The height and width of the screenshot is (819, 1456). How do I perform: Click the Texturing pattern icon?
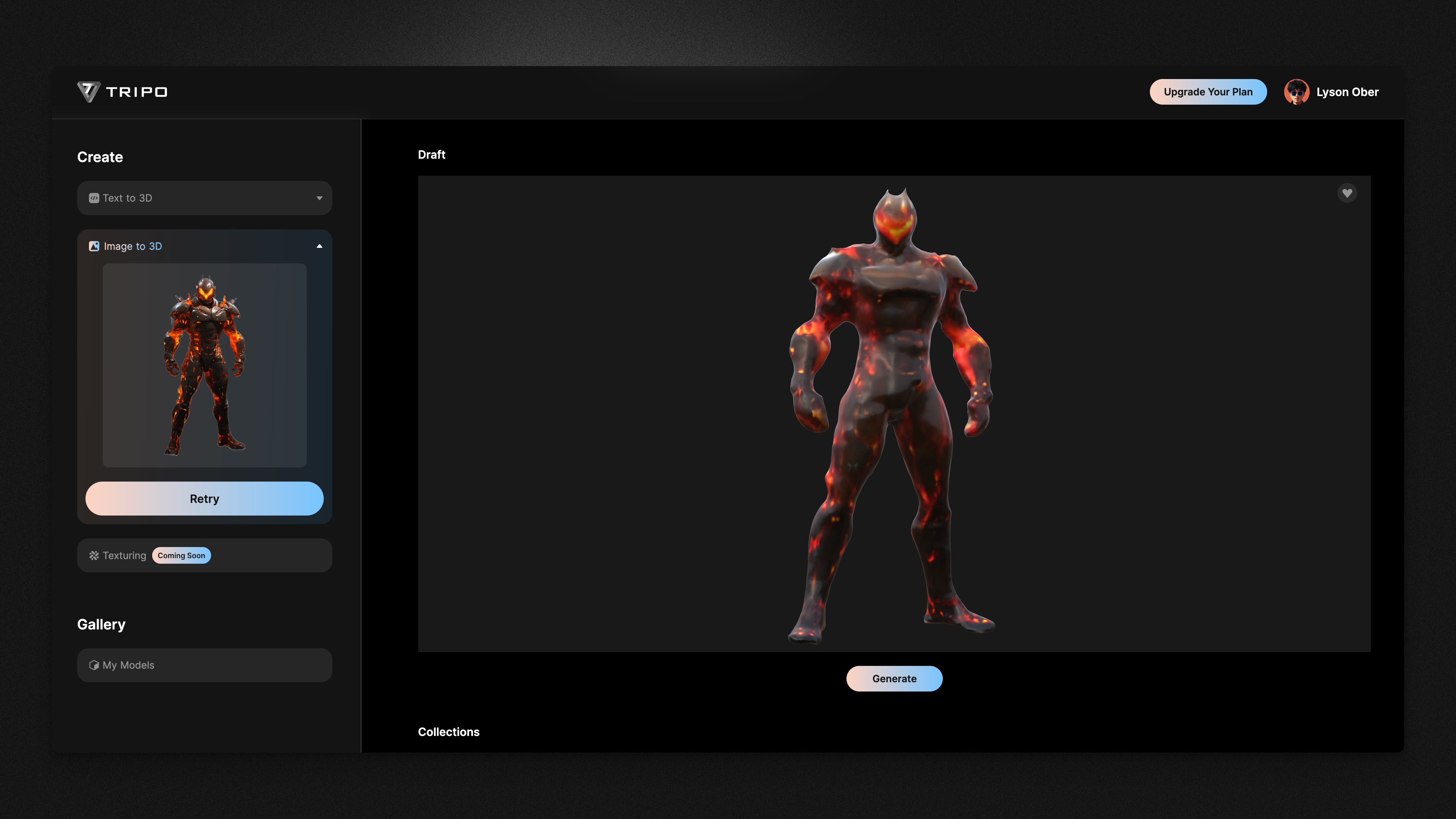(x=94, y=556)
